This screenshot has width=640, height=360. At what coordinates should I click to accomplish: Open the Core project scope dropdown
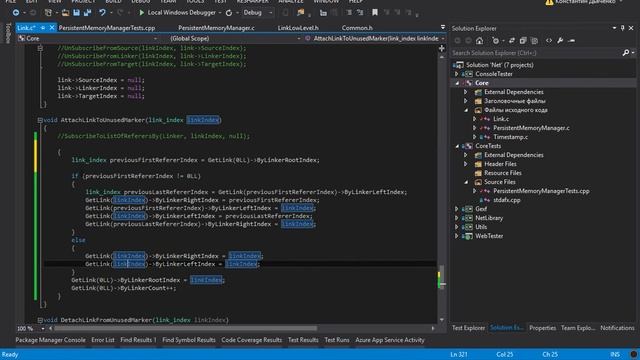pyautogui.click(x=155, y=38)
